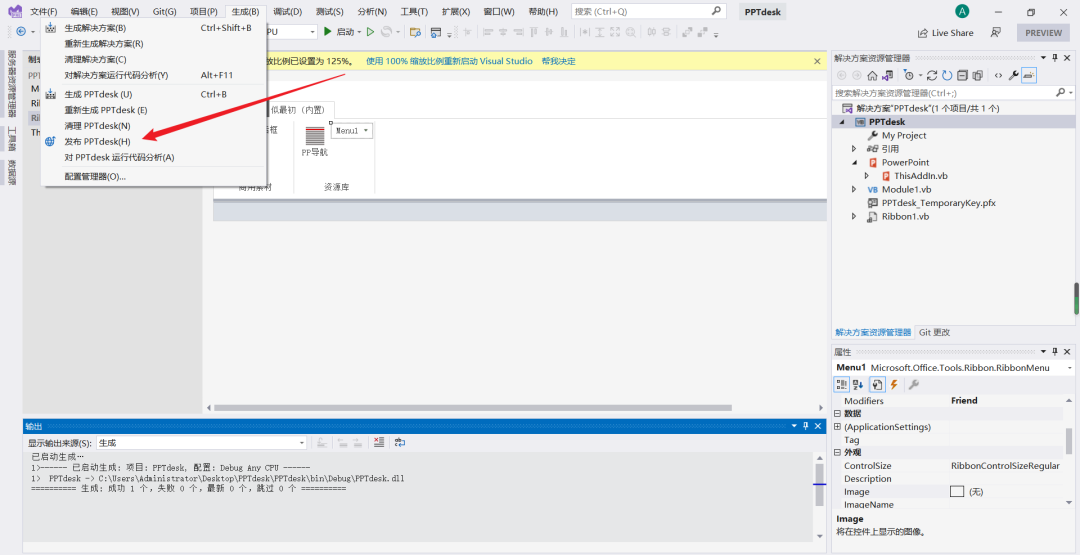Expand the (ApplicationSettings) property
The image size is (1080, 555).
click(838, 427)
